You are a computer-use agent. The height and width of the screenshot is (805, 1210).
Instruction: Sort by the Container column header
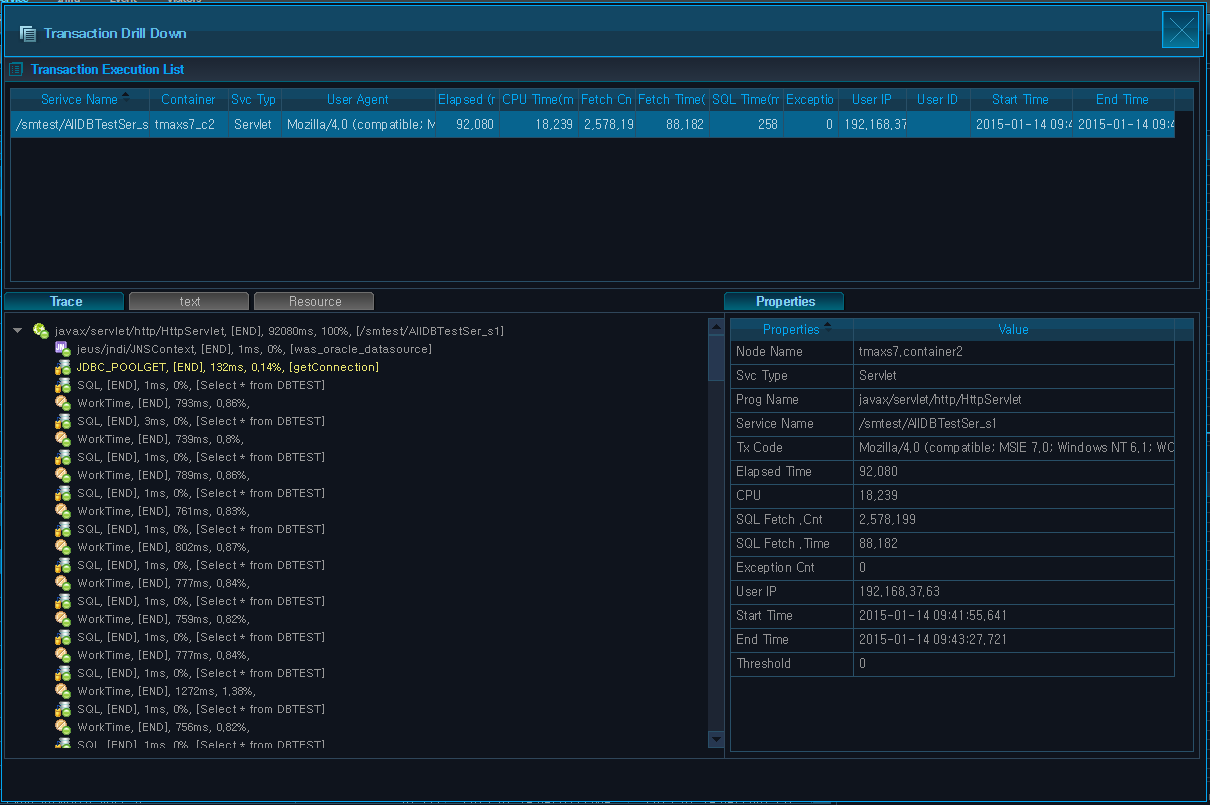[188, 99]
